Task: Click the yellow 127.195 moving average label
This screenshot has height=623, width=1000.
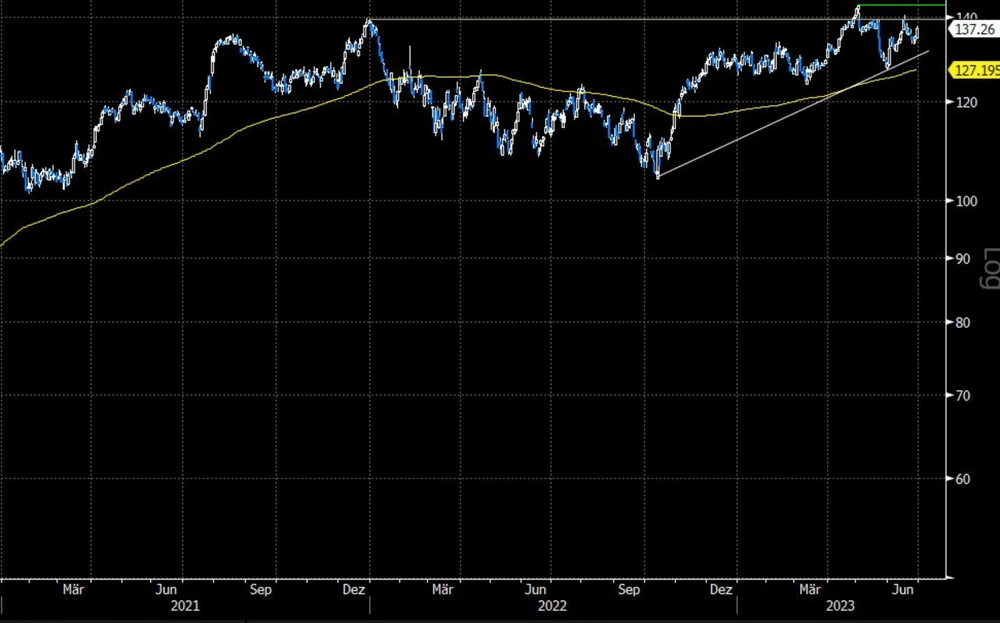Action: coord(975,71)
